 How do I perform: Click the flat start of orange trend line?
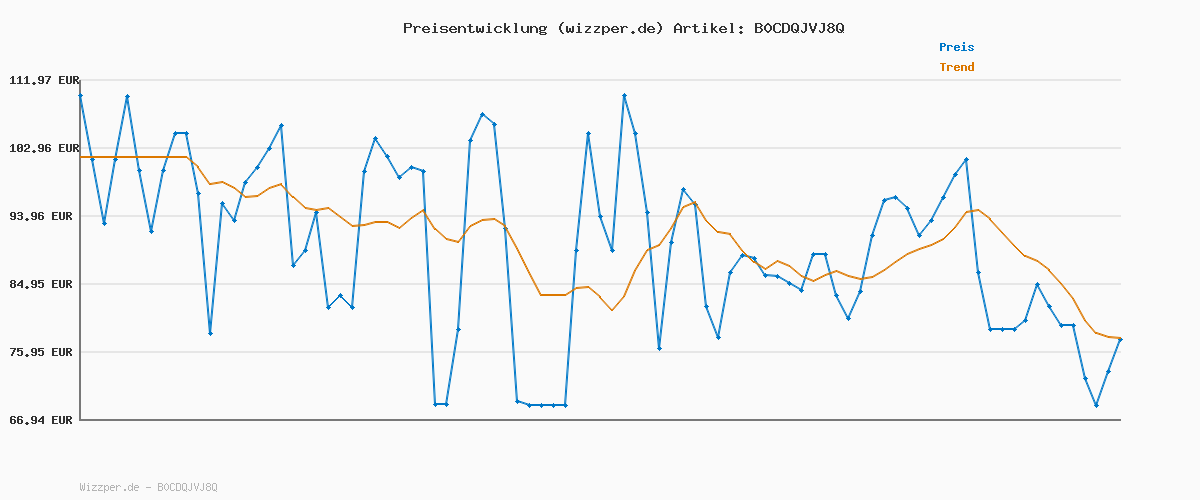click(x=130, y=157)
